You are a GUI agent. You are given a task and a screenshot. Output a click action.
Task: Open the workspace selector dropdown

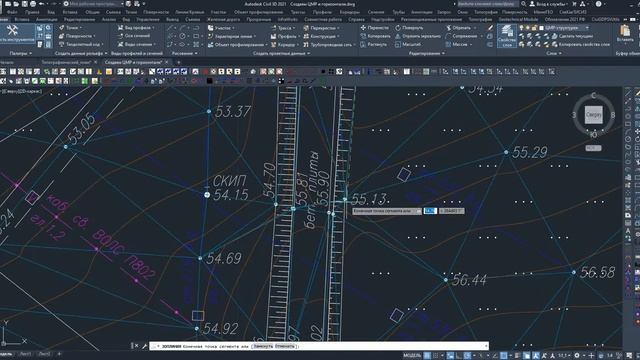tap(94, 4)
